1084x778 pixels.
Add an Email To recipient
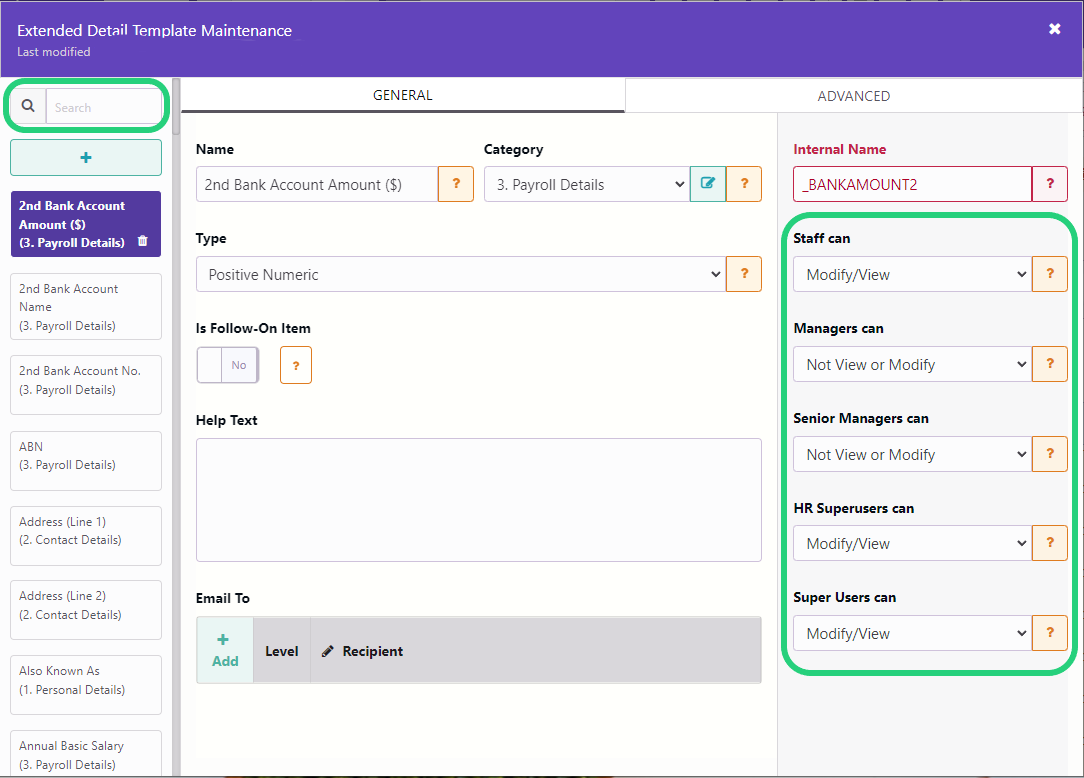coord(225,650)
